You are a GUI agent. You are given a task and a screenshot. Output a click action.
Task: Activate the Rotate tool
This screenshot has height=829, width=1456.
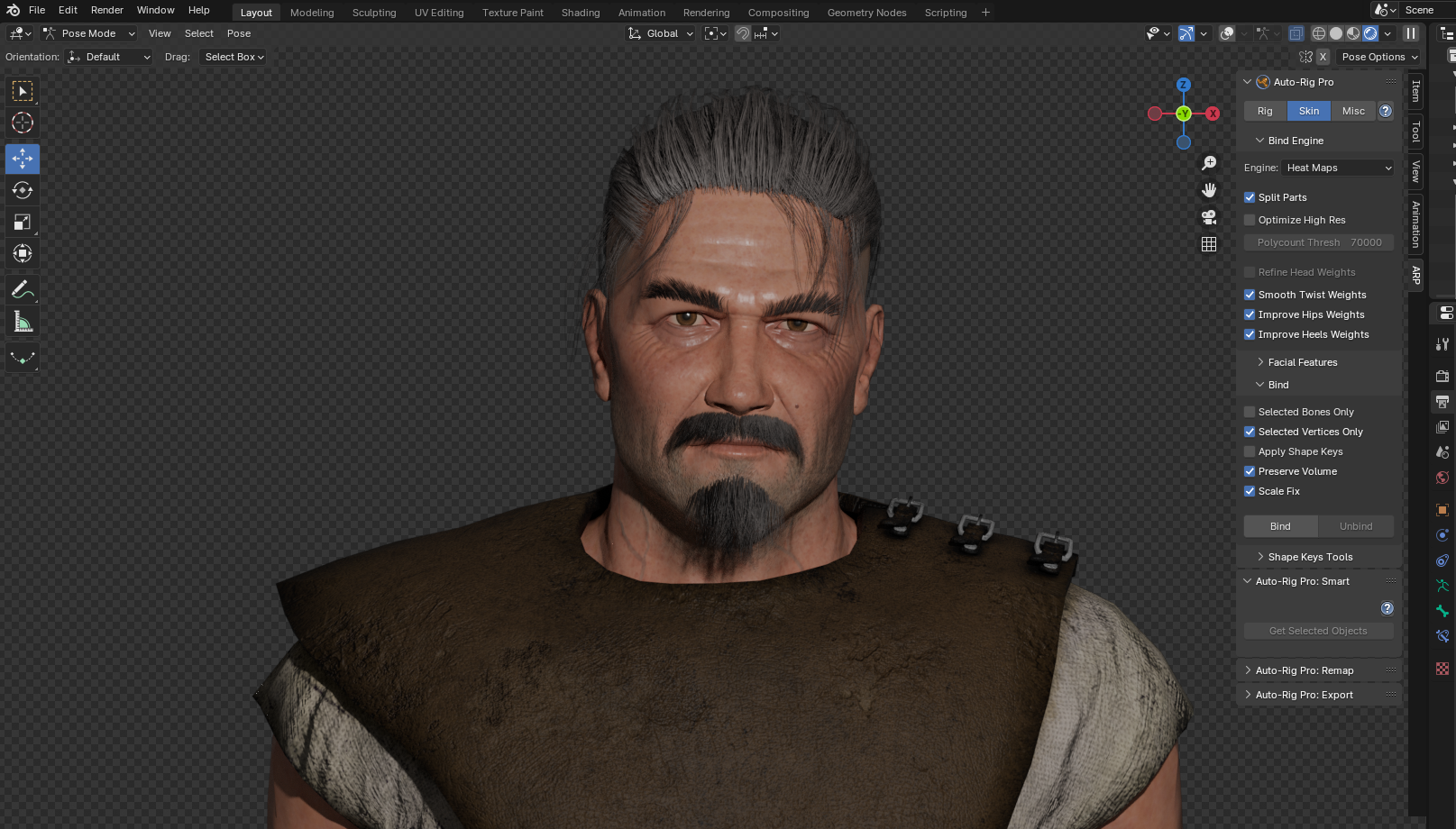pos(23,190)
